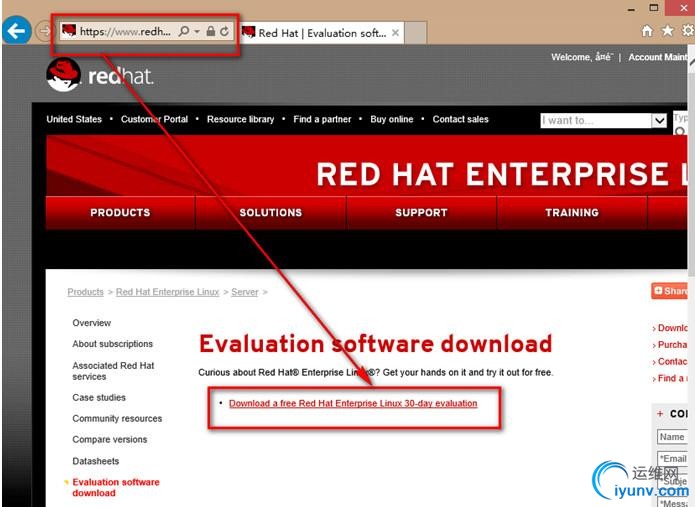Open Datasheets in sidebar
The image size is (695, 507).
96,461
